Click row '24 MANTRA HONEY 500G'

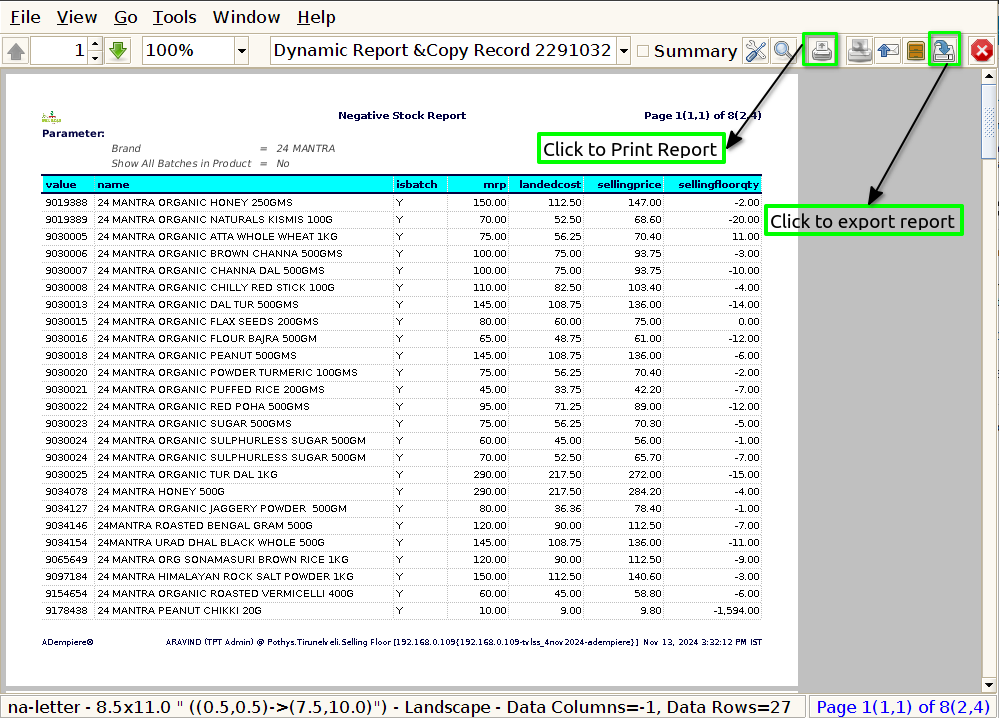coord(401,492)
